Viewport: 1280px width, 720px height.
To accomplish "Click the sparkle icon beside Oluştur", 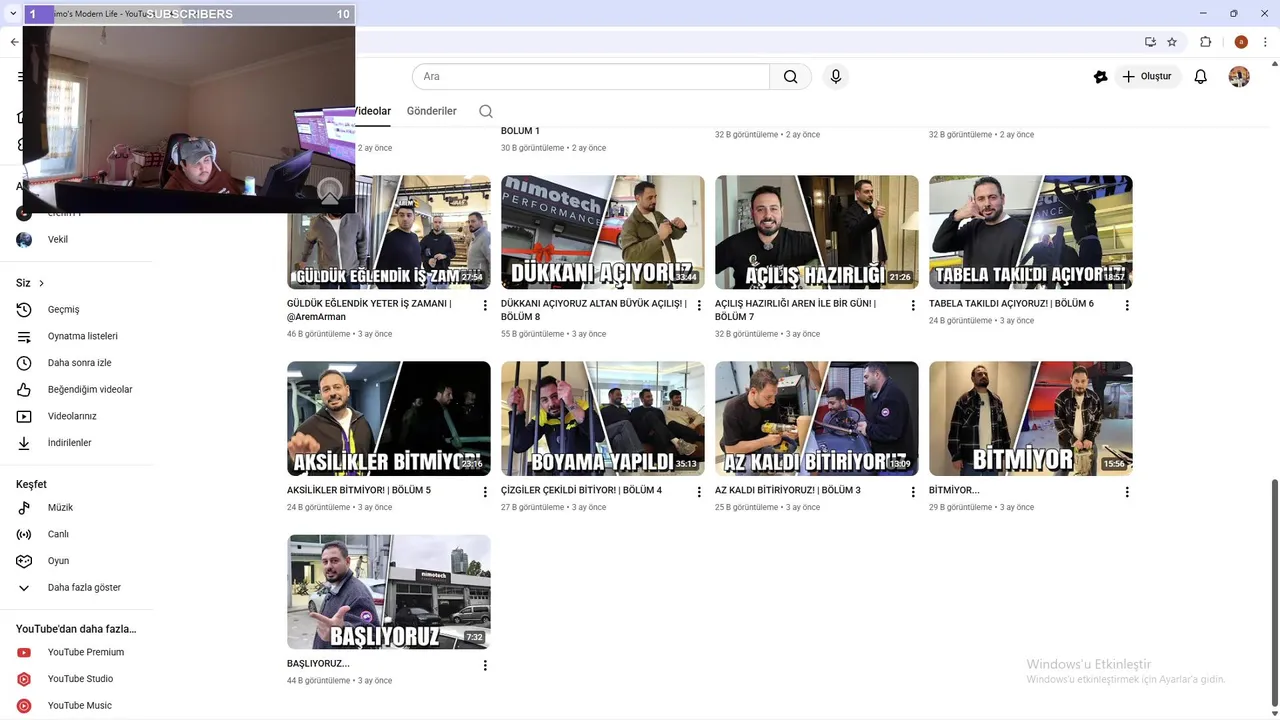I will [1100, 77].
